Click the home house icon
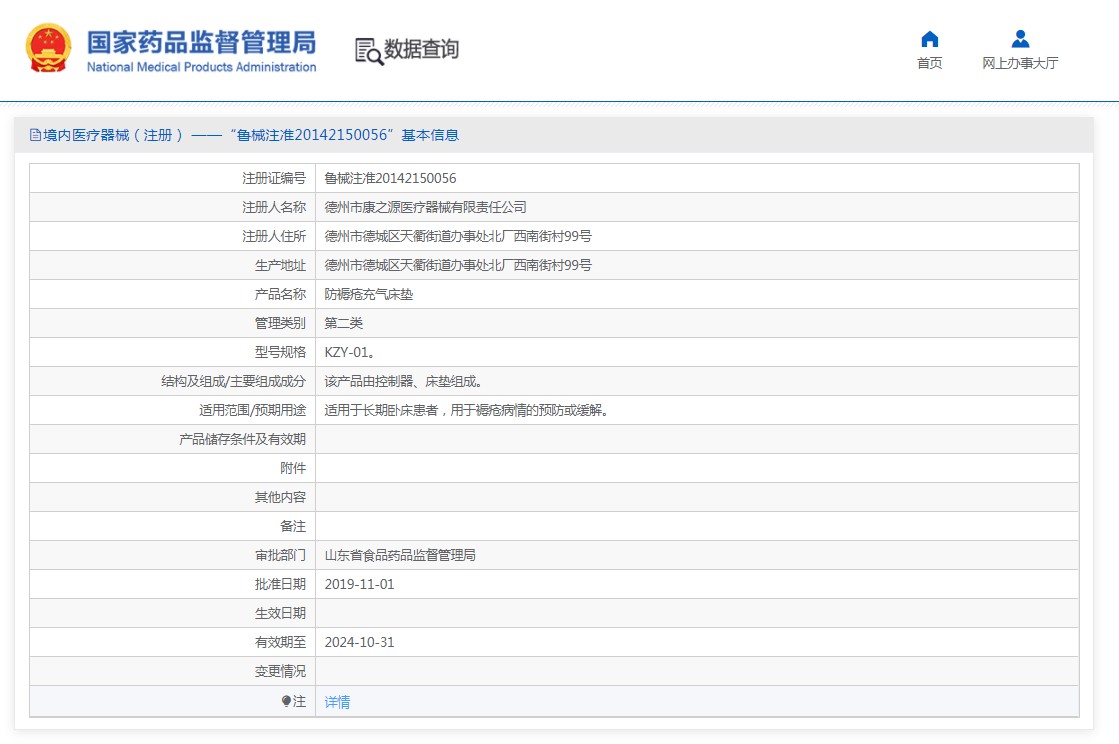1119x744 pixels. tap(929, 39)
